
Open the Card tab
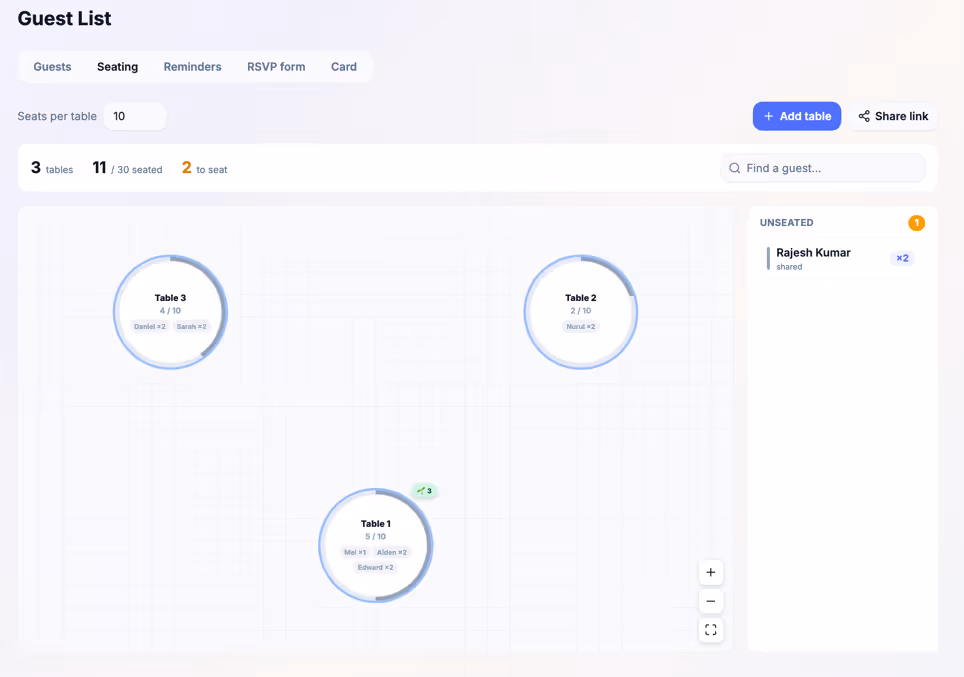[x=344, y=67]
